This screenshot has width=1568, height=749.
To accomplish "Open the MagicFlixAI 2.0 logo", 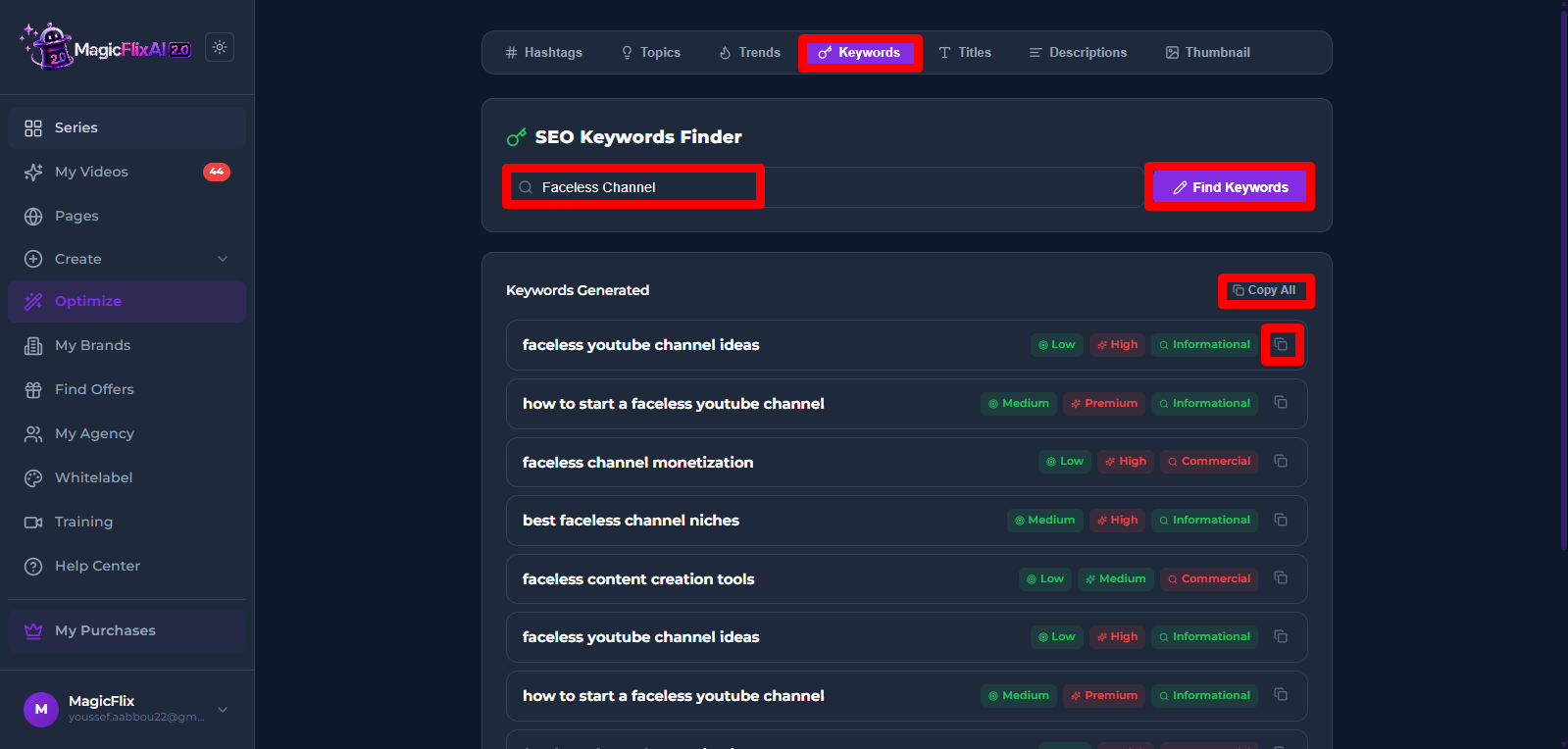I will [x=106, y=47].
